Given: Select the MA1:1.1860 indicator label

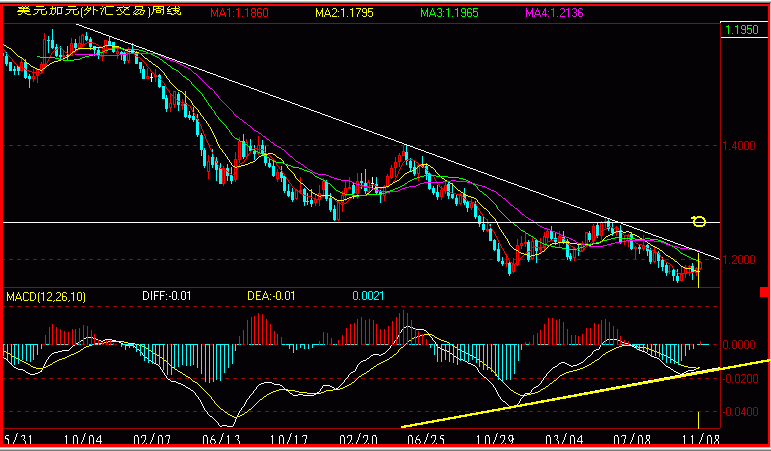Looking at the screenshot, I should click(239, 13).
